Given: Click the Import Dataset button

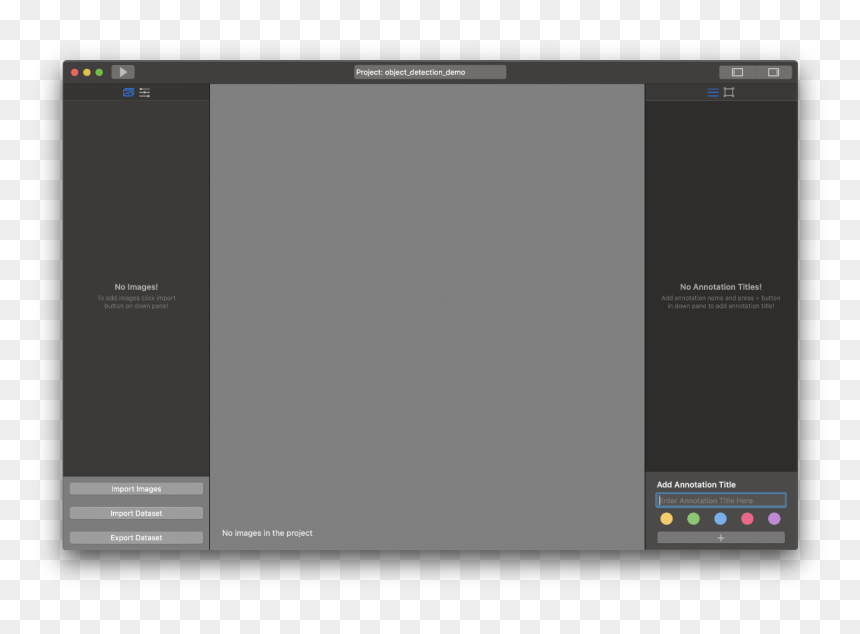Looking at the screenshot, I should [x=136, y=513].
